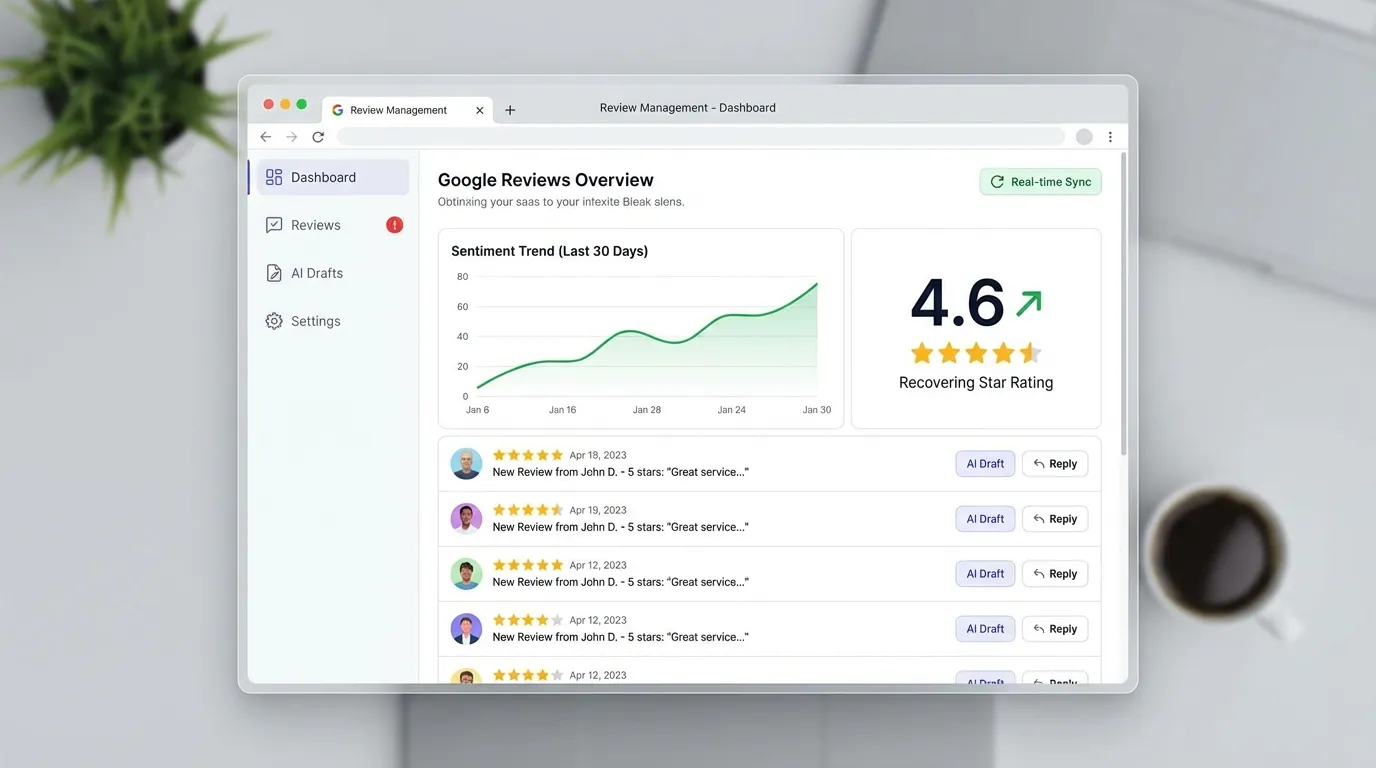1376x768 pixels.
Task: Click the 4.6 star rating stars
Action: click(x=975, y=353)
